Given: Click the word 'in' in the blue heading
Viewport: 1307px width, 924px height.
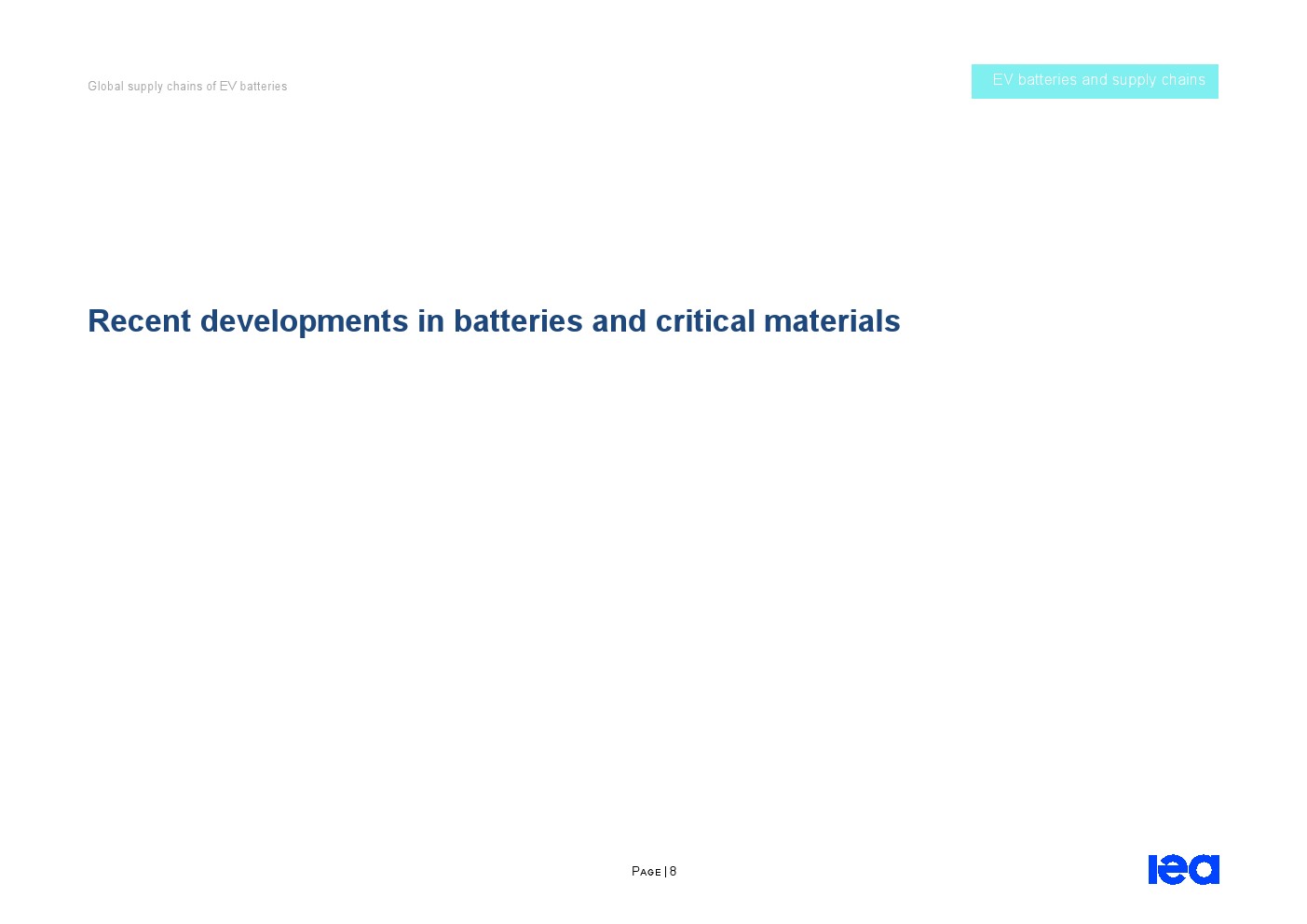Looking at the screenshot, I should coord(430,321).
